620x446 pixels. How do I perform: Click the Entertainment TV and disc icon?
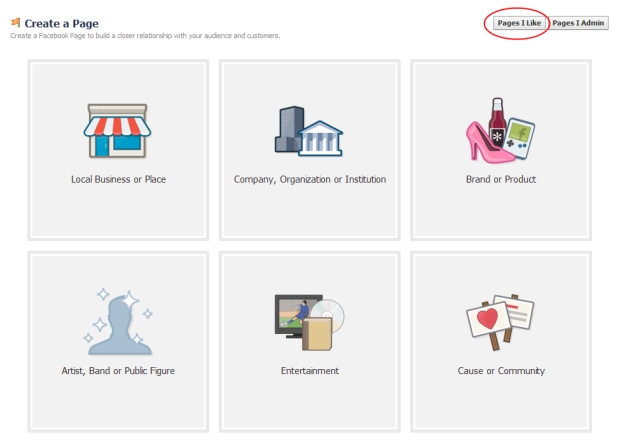pyautogui.click(x=310, y=322)
